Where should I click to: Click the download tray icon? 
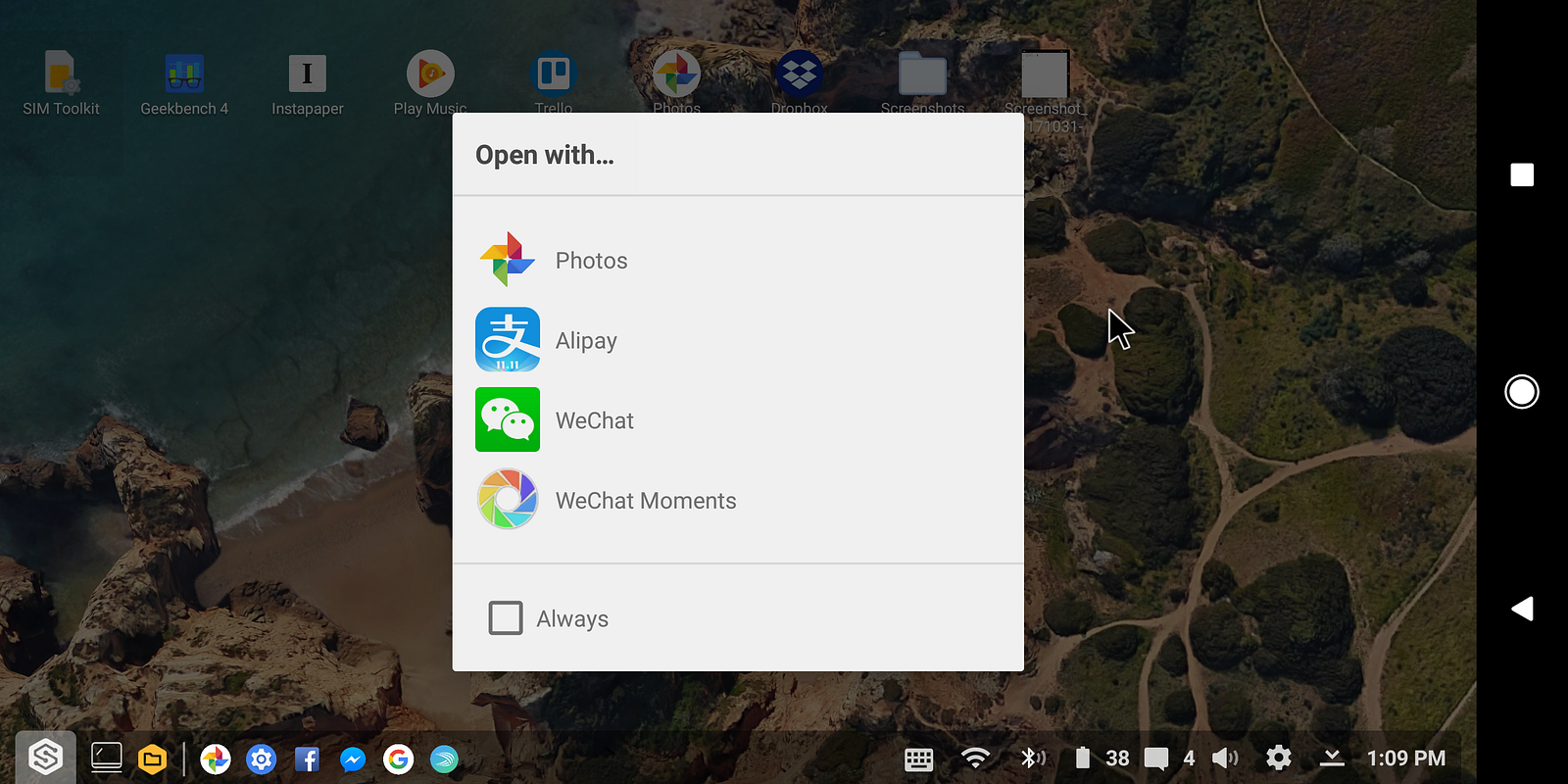point(1331,758)
